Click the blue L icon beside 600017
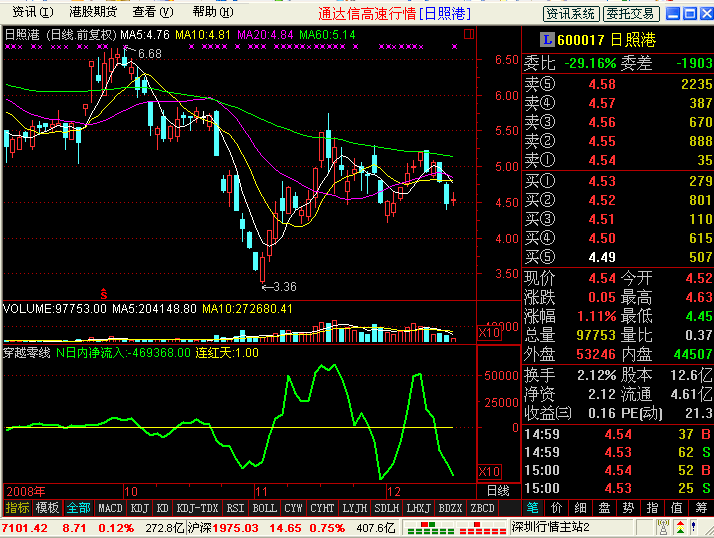 click(x=547, y=40)
